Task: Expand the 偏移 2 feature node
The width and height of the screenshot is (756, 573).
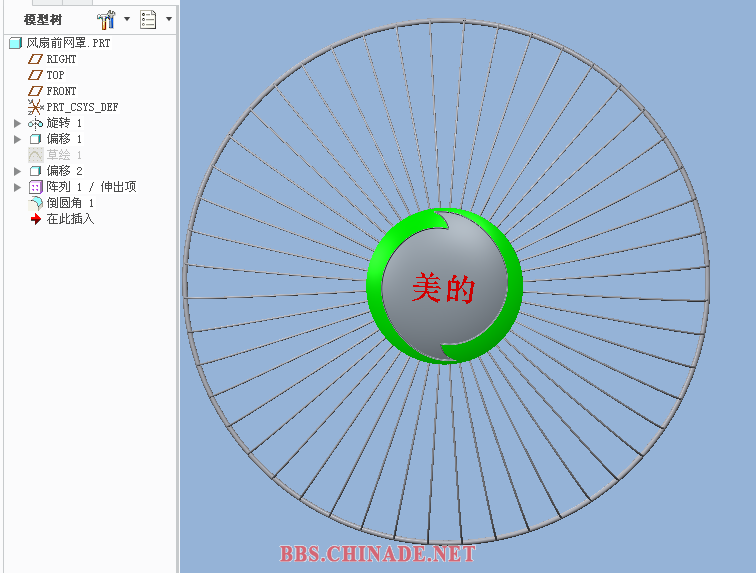Action: click(17, 171)
